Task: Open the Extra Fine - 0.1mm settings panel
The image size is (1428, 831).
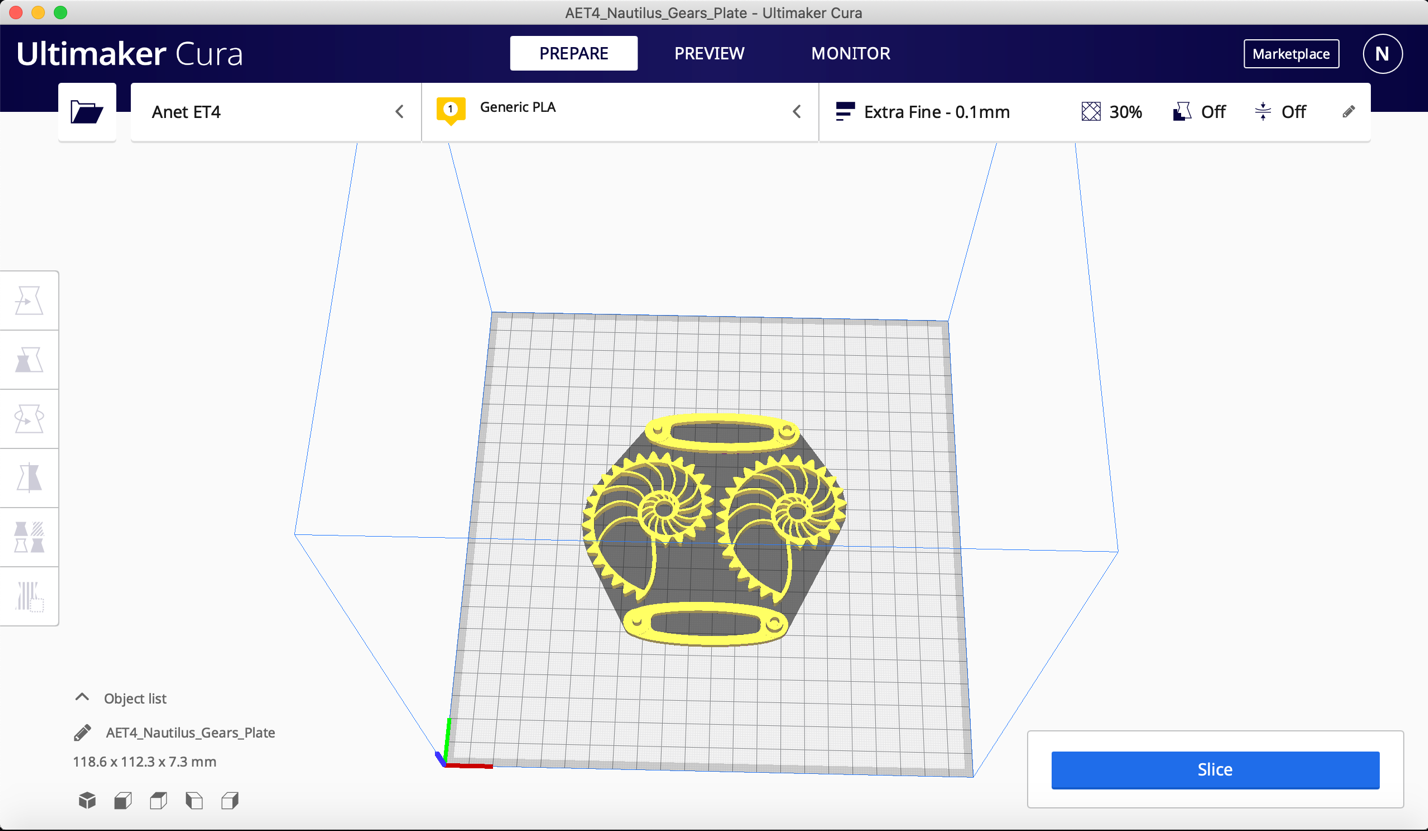Action: (1095, 112)
